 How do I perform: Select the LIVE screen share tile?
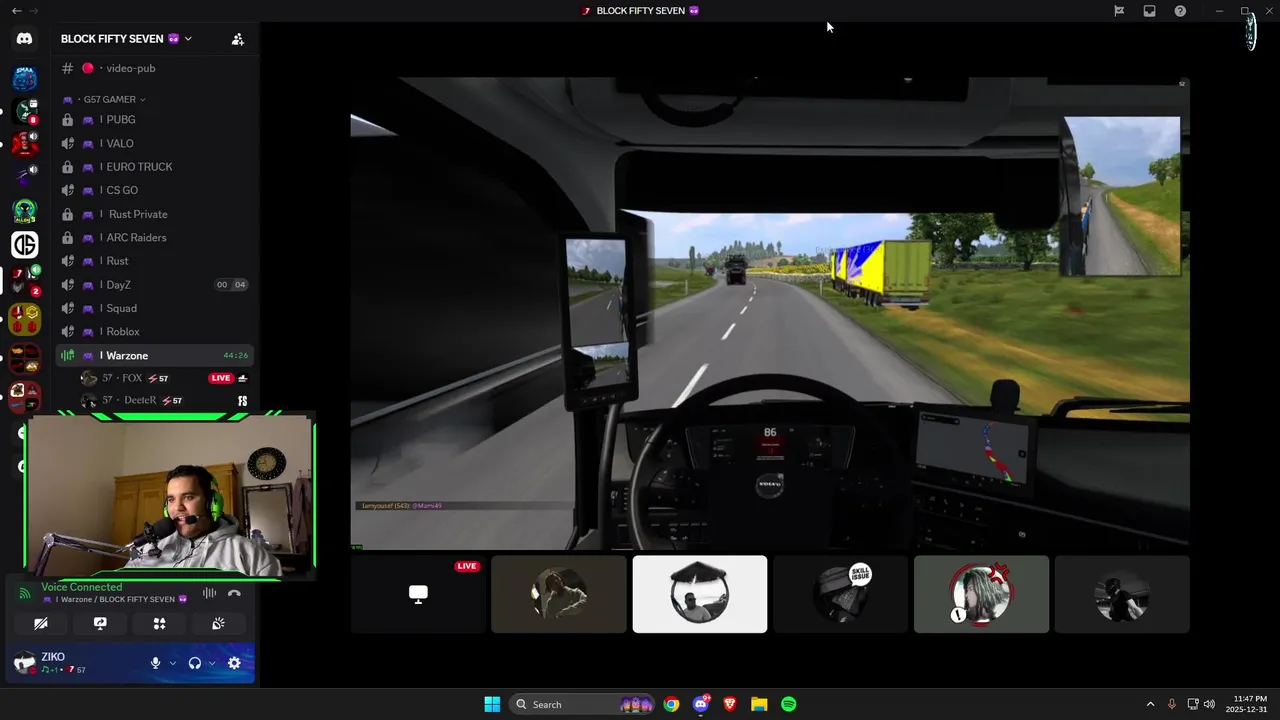tap(418, 594)
